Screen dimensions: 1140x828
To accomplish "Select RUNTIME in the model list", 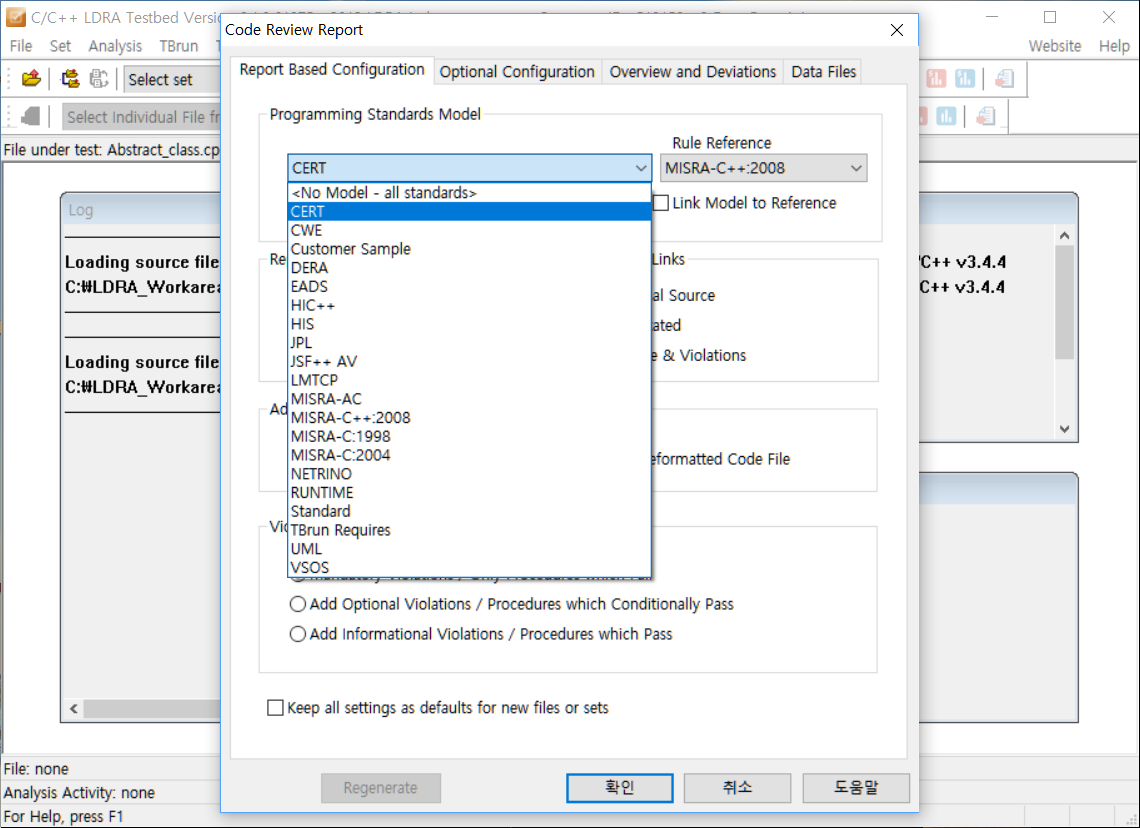I will tap(469, 493).
